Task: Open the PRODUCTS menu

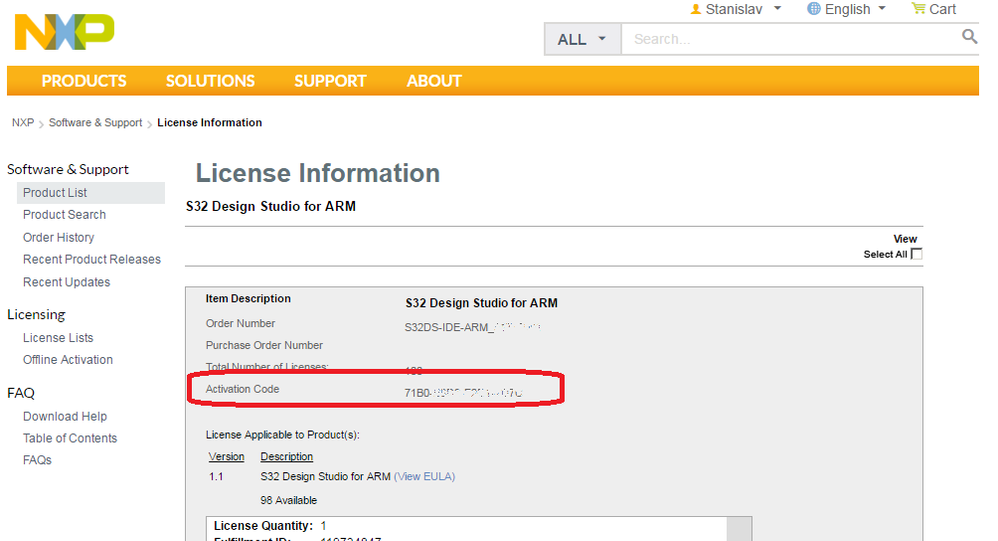Action: pyautogui.click(x=84, y=81)
